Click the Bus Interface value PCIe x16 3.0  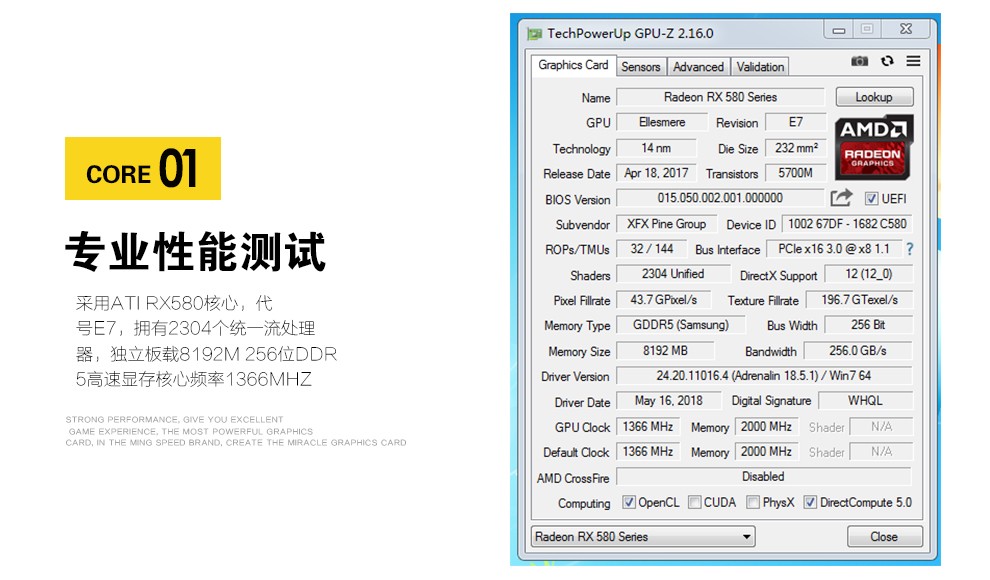point(834,249)
